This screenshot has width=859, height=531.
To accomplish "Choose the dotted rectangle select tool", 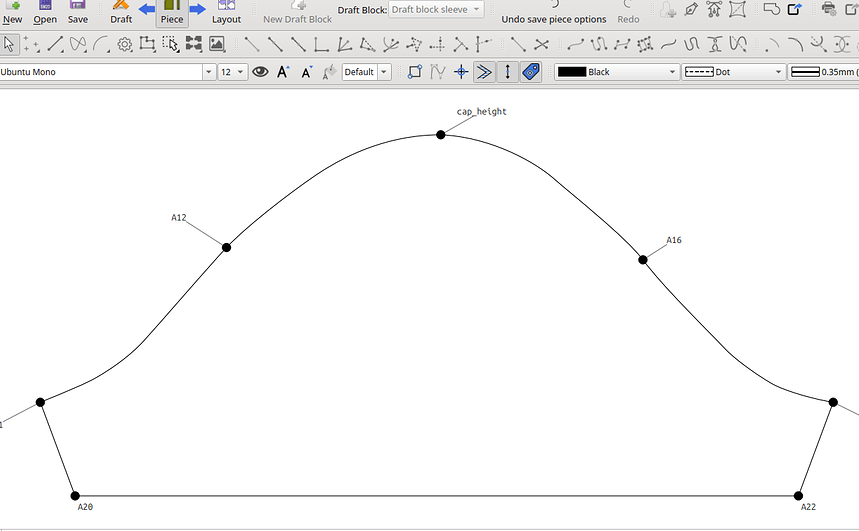I will (x=170, y=44).
